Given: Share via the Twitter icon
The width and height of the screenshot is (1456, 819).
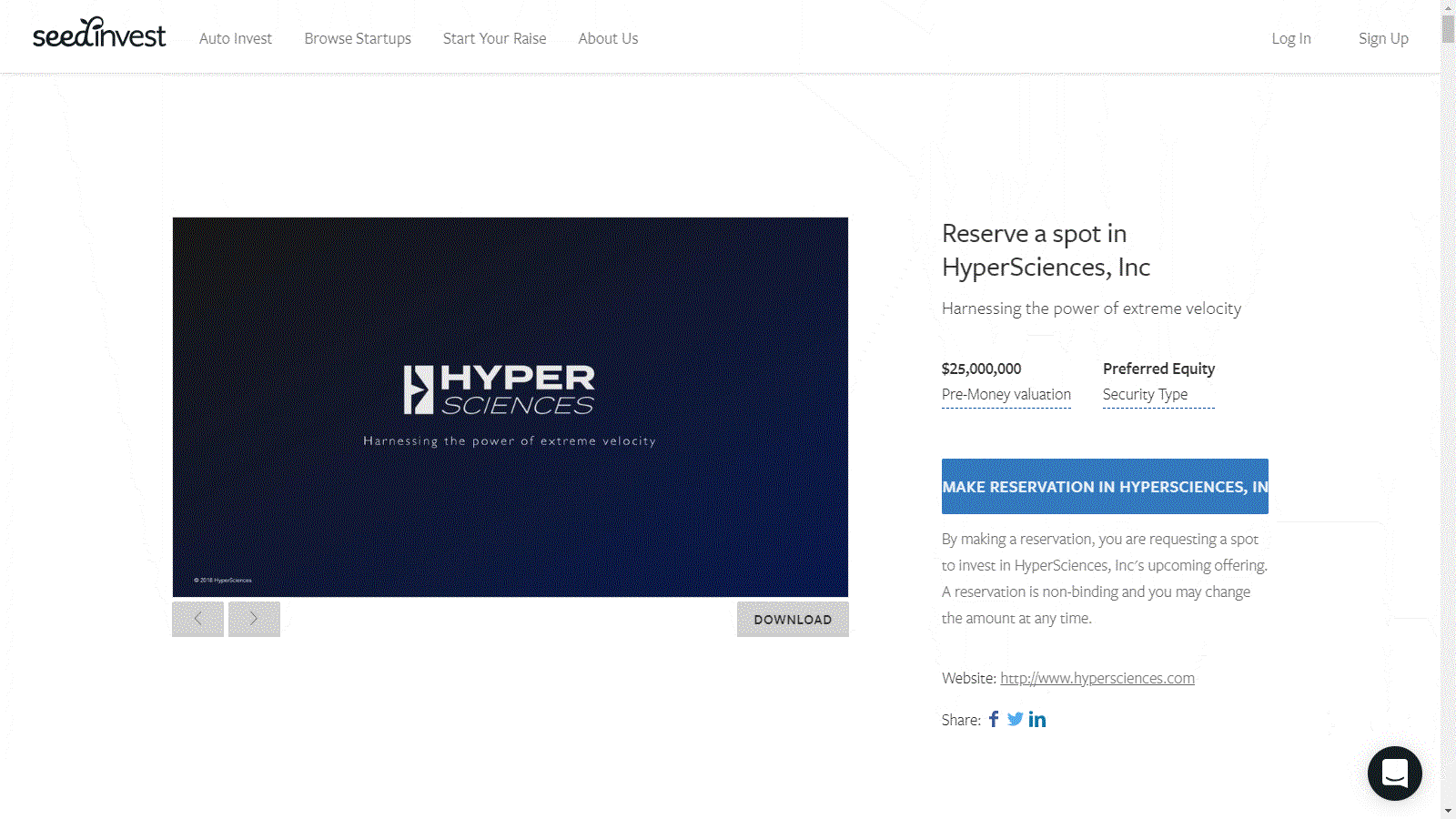Looking at the screenshot, I should coord(1015,720).
